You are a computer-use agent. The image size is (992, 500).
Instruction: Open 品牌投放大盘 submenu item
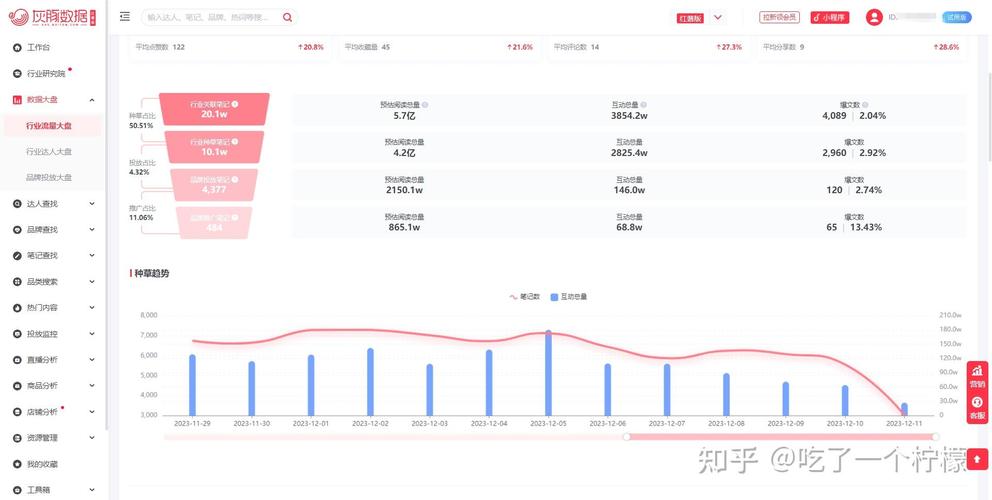coord(49,178)
